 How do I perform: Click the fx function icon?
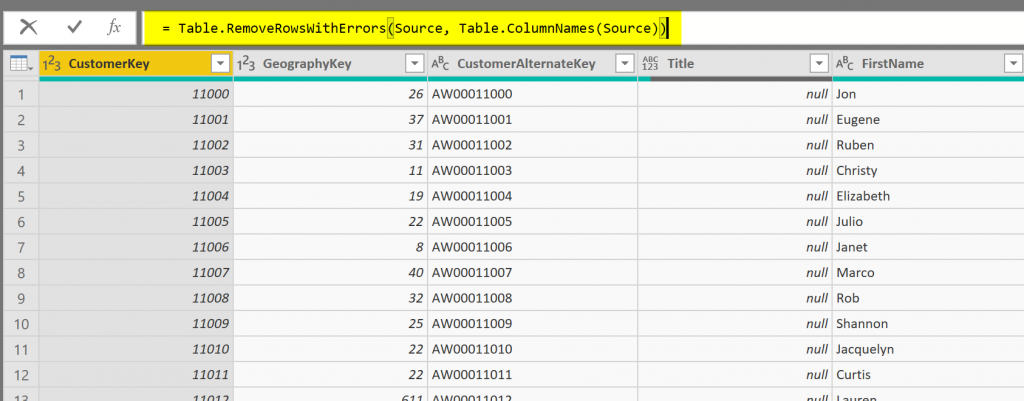114,27
